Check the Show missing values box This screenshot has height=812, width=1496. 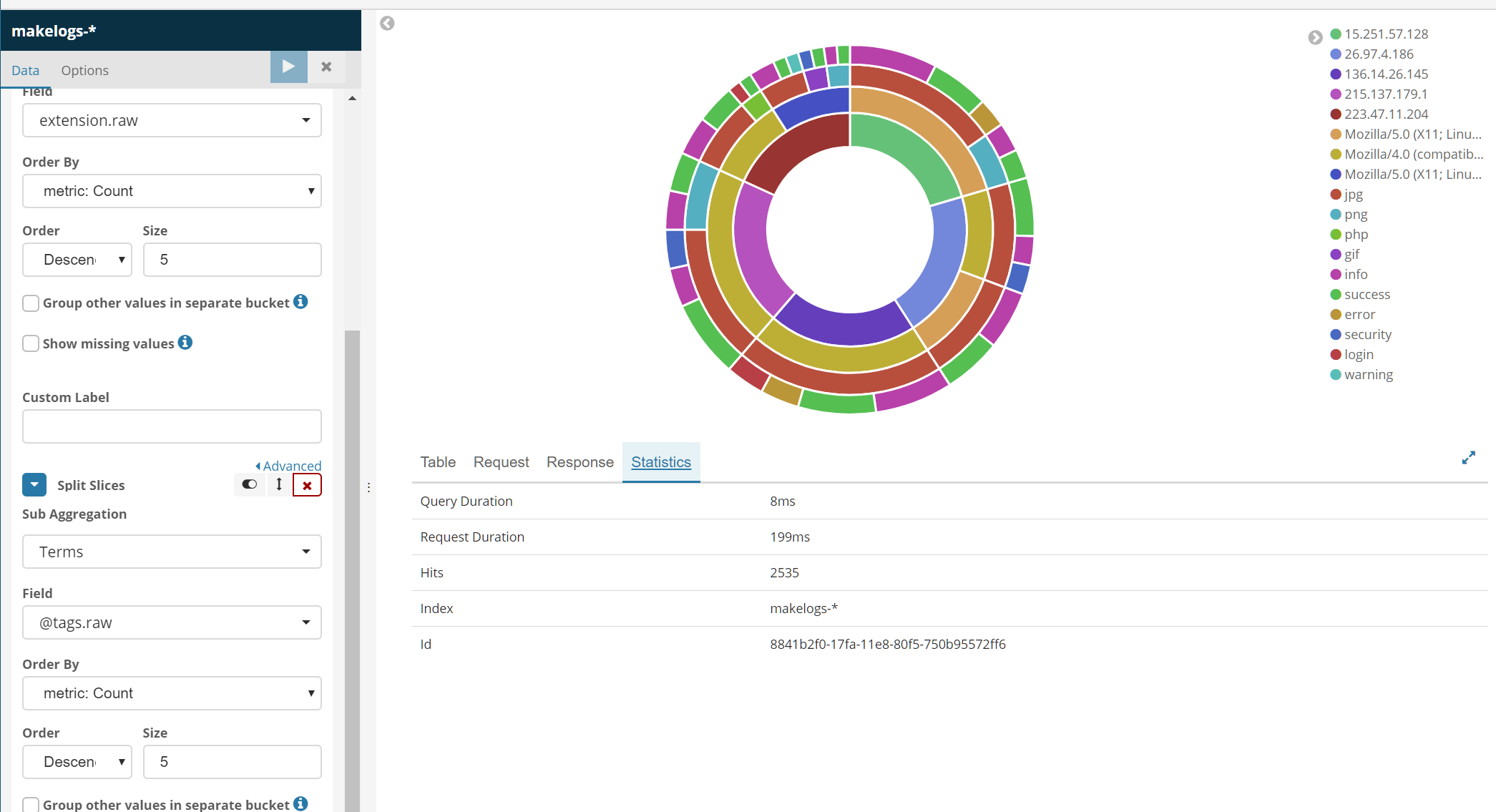(31, 343)
